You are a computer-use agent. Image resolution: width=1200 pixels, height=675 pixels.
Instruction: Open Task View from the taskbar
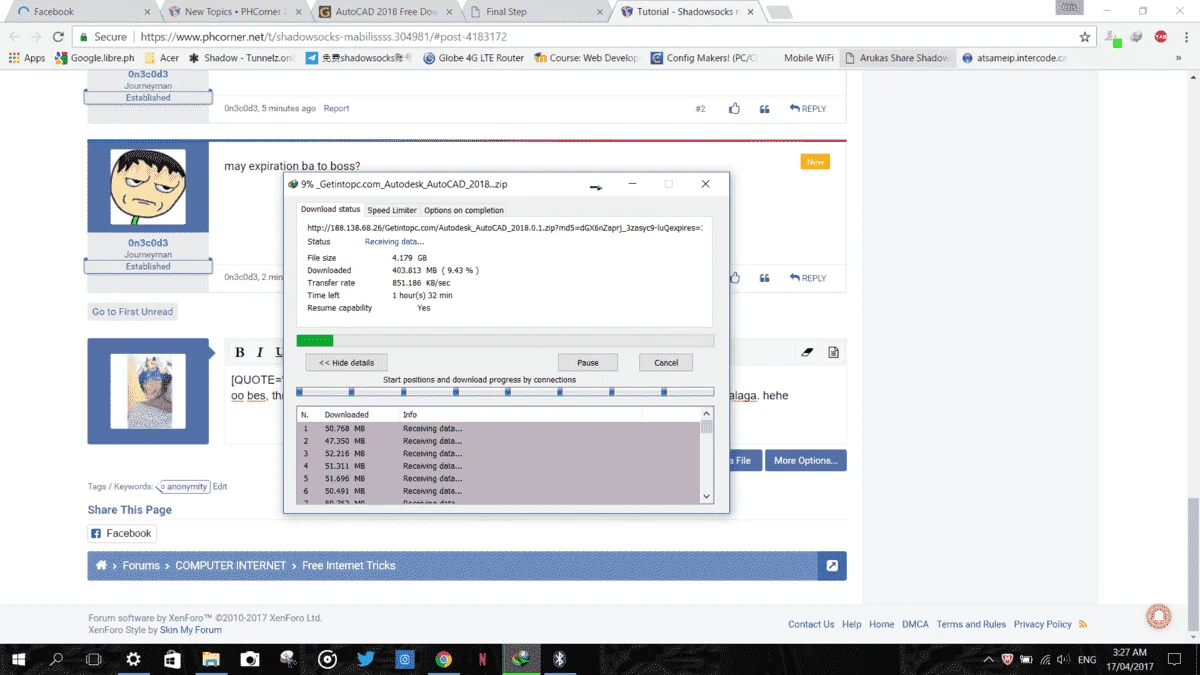pyautogui.click(x=94, y=659)
